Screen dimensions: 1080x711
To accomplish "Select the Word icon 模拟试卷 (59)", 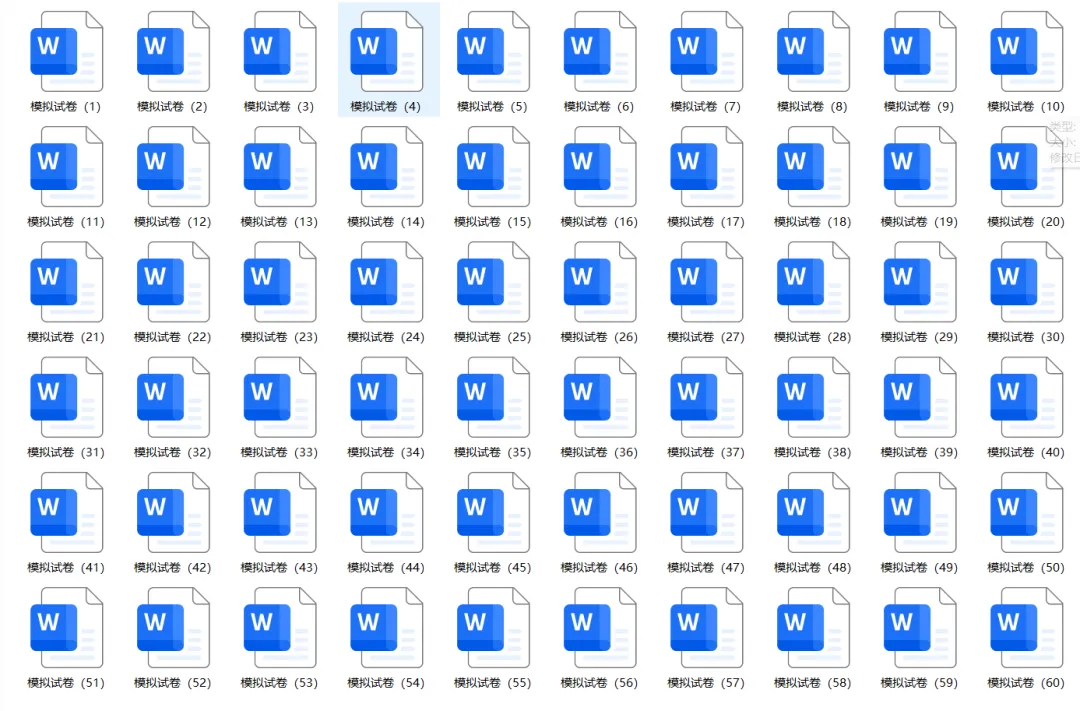I will (921, 628).
